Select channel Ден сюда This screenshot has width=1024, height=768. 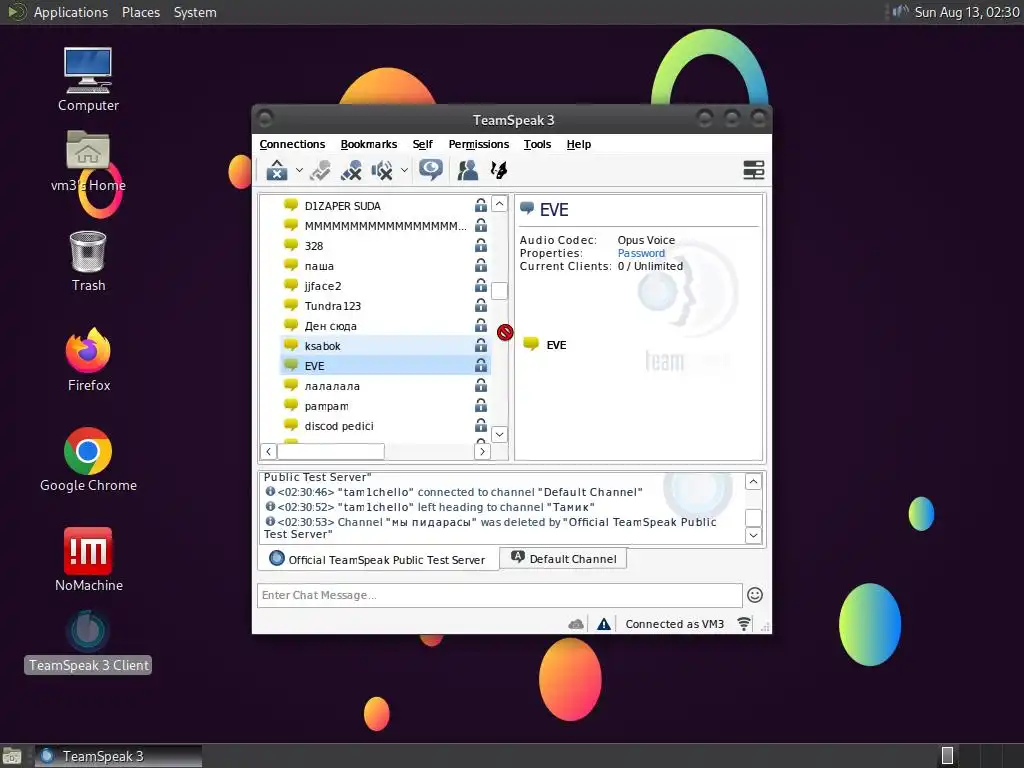pyautogui.click(x=385, y=326)
